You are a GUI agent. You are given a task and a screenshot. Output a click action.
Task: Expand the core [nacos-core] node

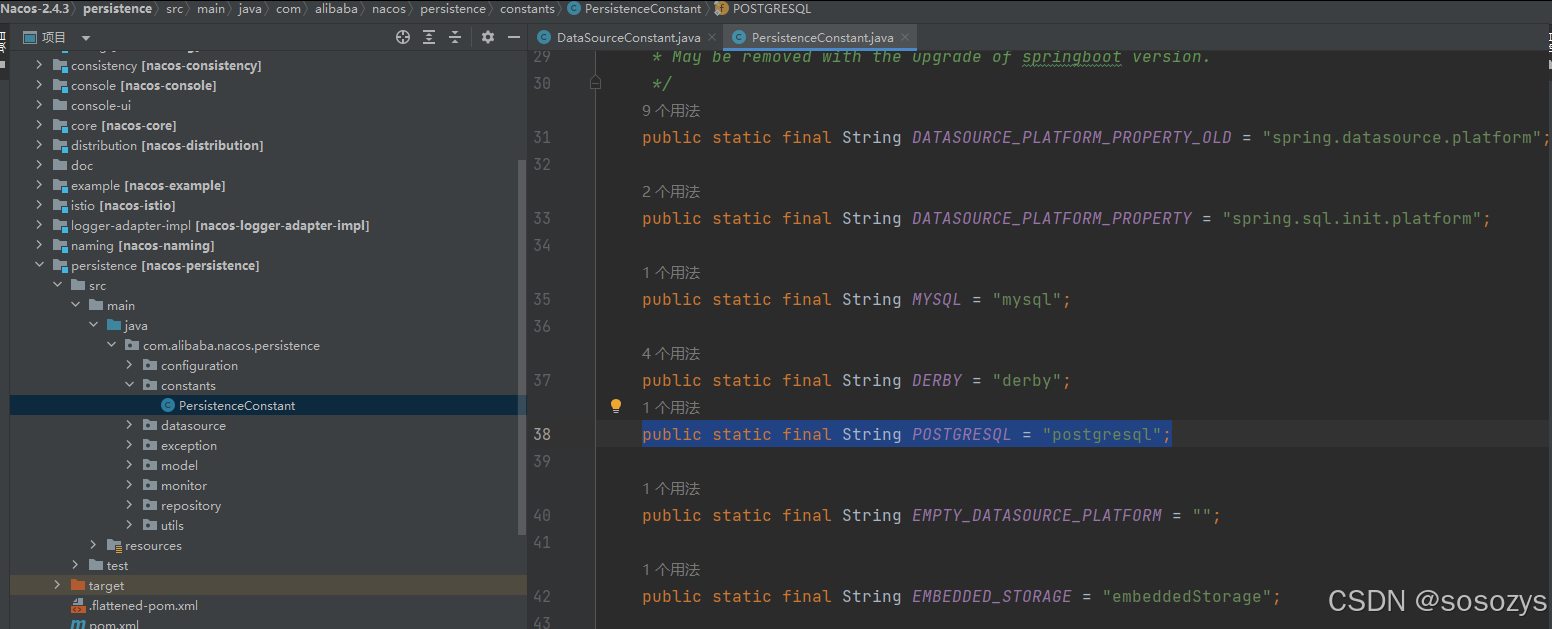point(39,125)
